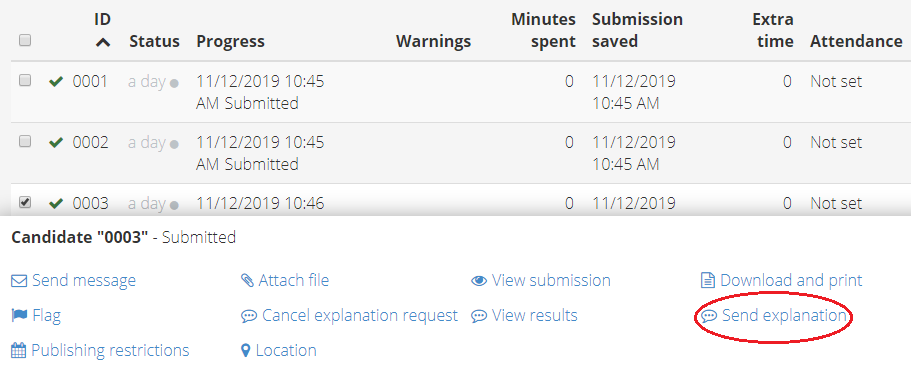Sort table by Status column header

click(x=154, y=41)
